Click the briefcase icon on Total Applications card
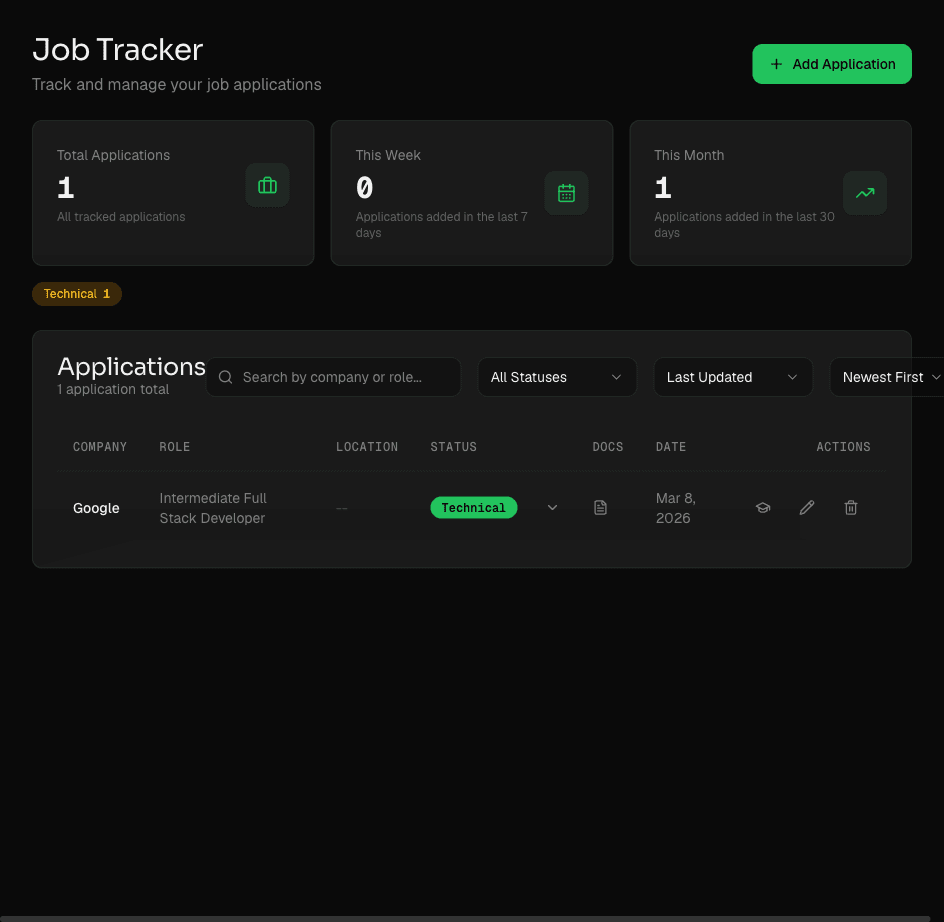This screenshot has width=944, height=922. coord(267,185)
